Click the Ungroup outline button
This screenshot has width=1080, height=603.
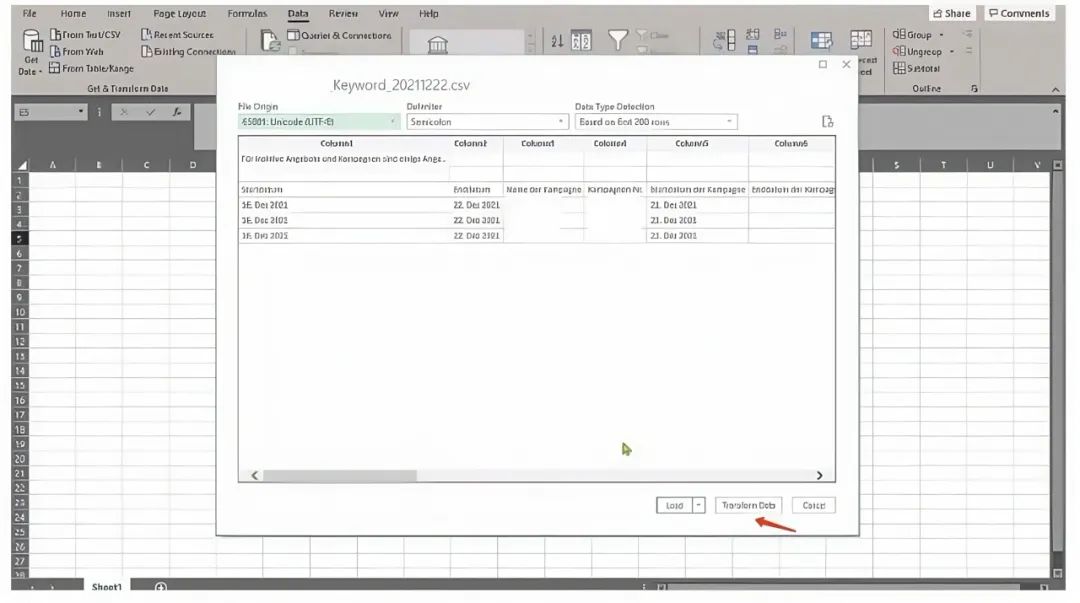(x=917, y=52)
